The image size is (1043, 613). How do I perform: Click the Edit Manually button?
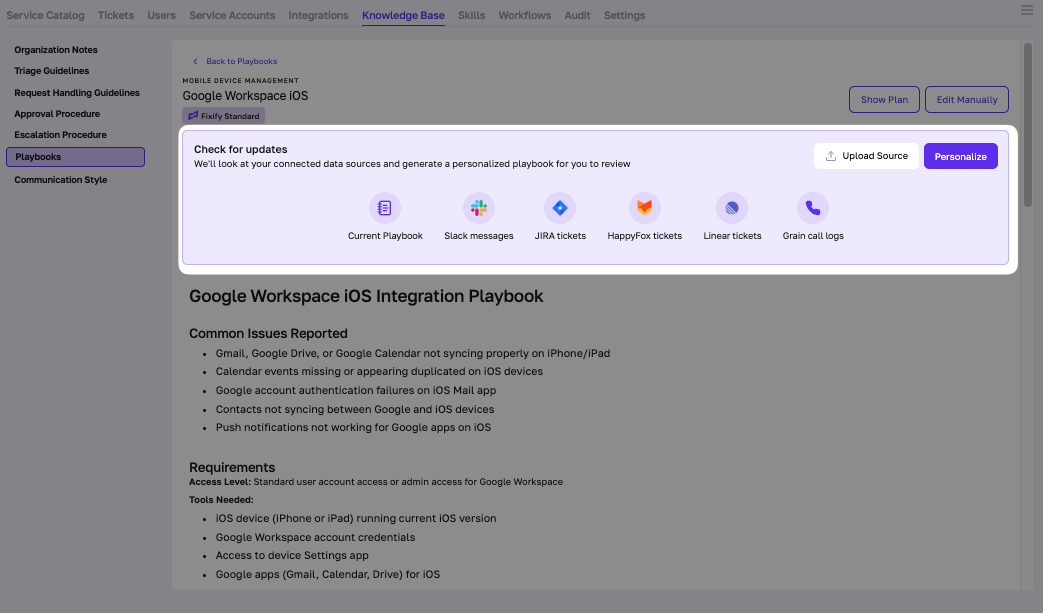click(x=966, y=99)
